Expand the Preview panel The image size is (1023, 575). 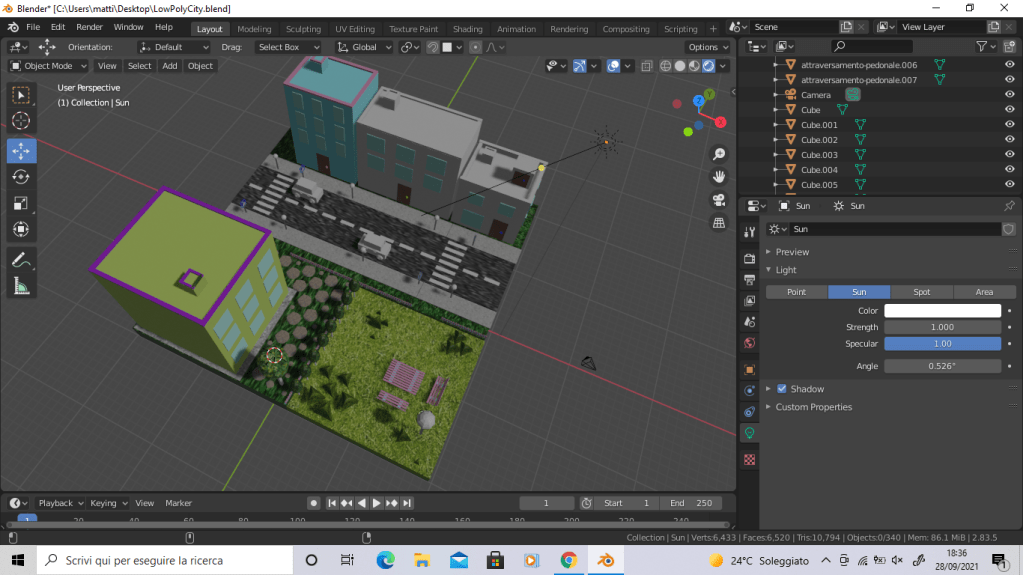pyautogui.click(x=792, y=252)
